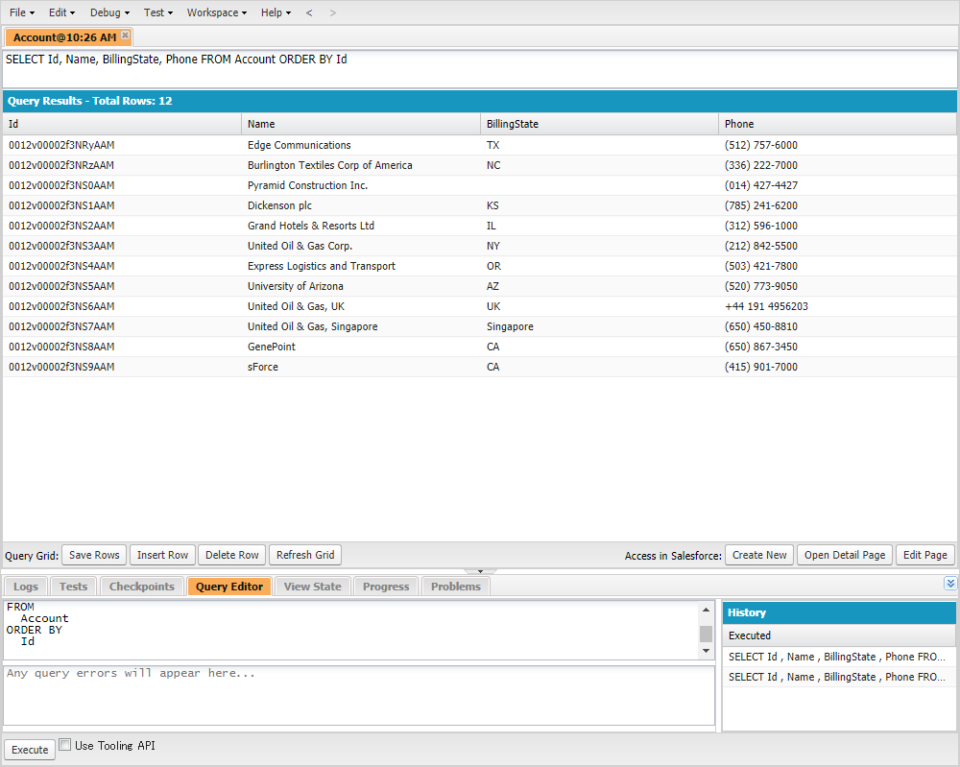Click the Refresh Grid button
Image resolution: width=960 pixels, height=767 pixels.
(x=305, y=555)
